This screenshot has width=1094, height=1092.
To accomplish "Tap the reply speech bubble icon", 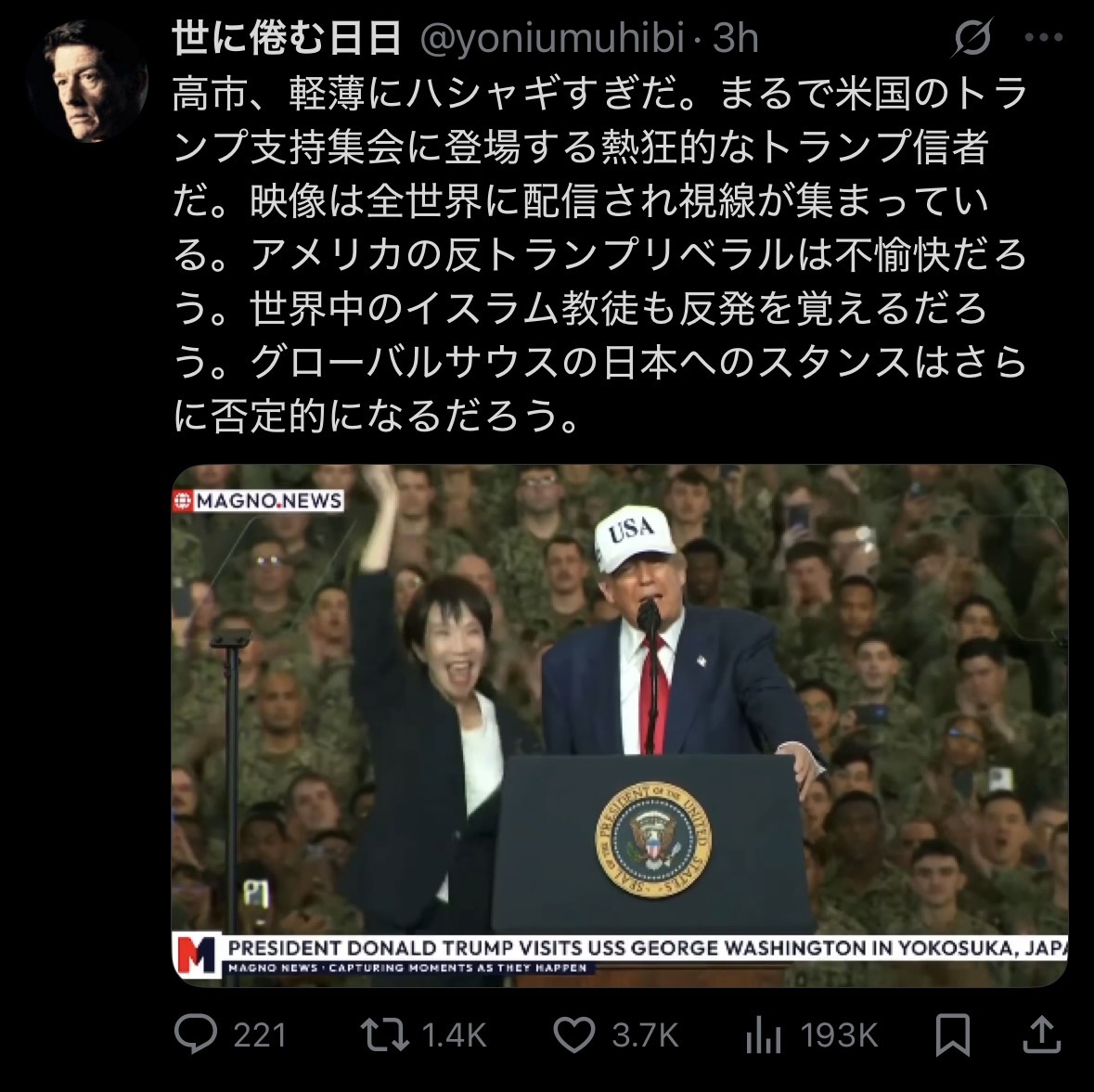I will point(196,1034).
